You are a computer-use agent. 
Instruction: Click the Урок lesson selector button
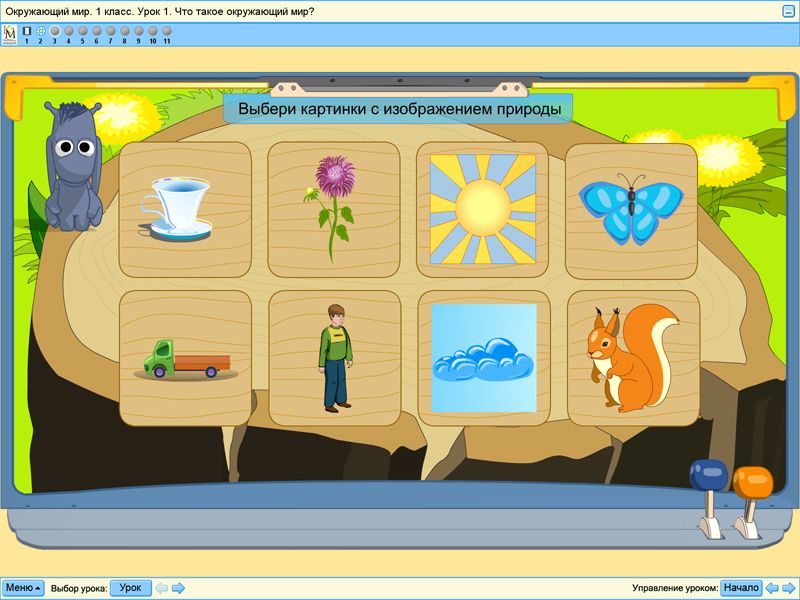coord(131,588)
